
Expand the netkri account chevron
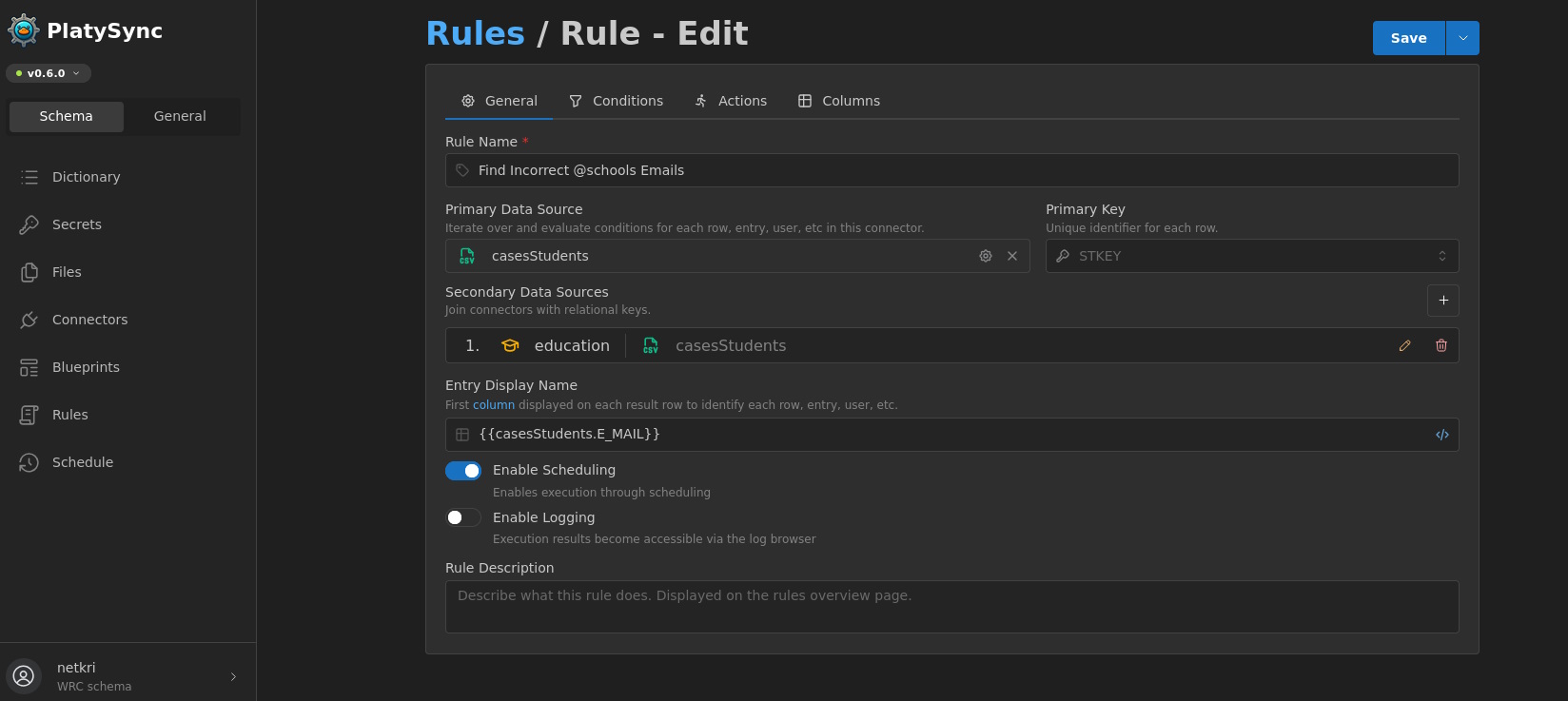click(233, 676)
